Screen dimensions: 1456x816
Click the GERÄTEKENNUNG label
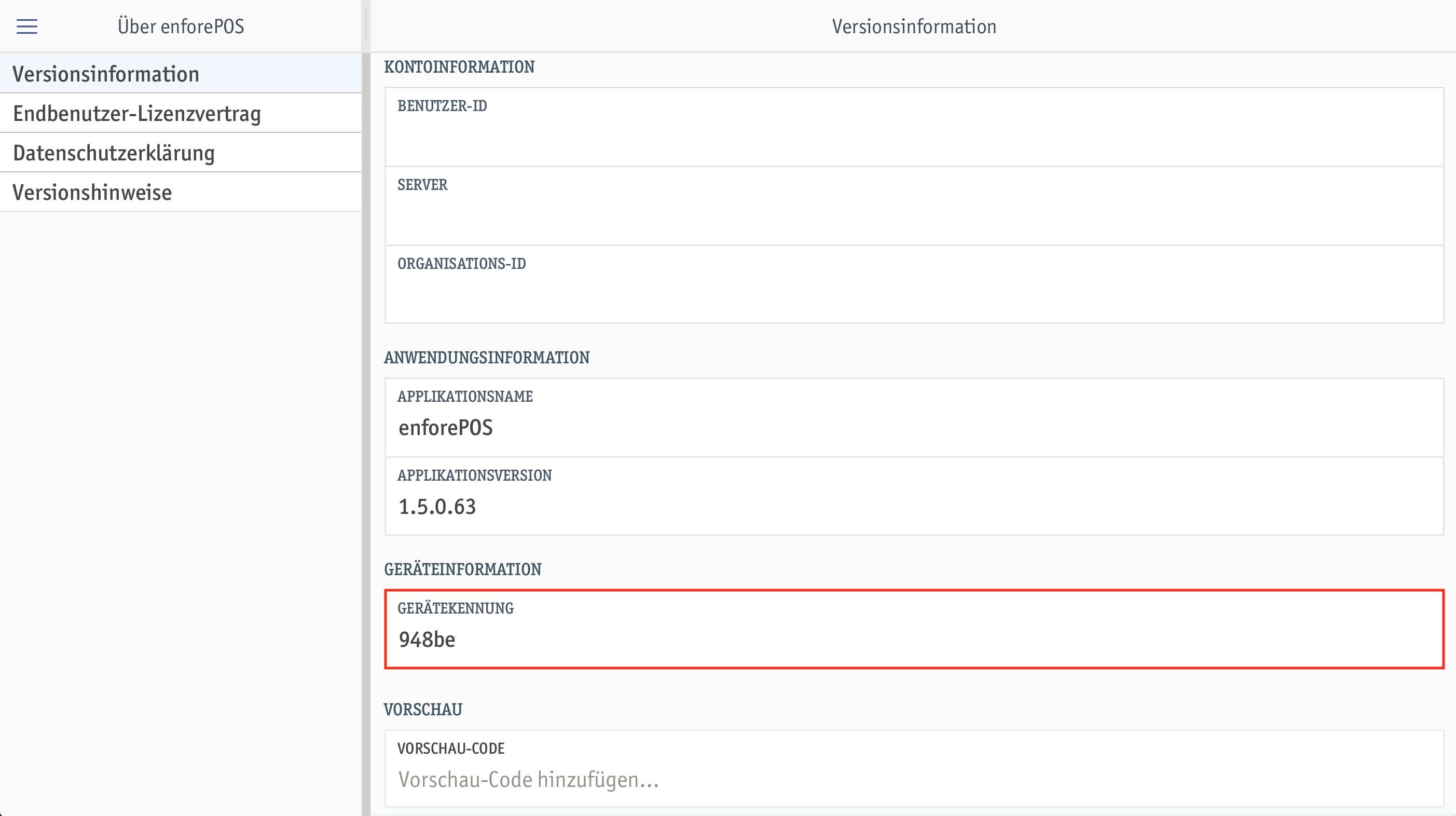[x=455, y=608]
